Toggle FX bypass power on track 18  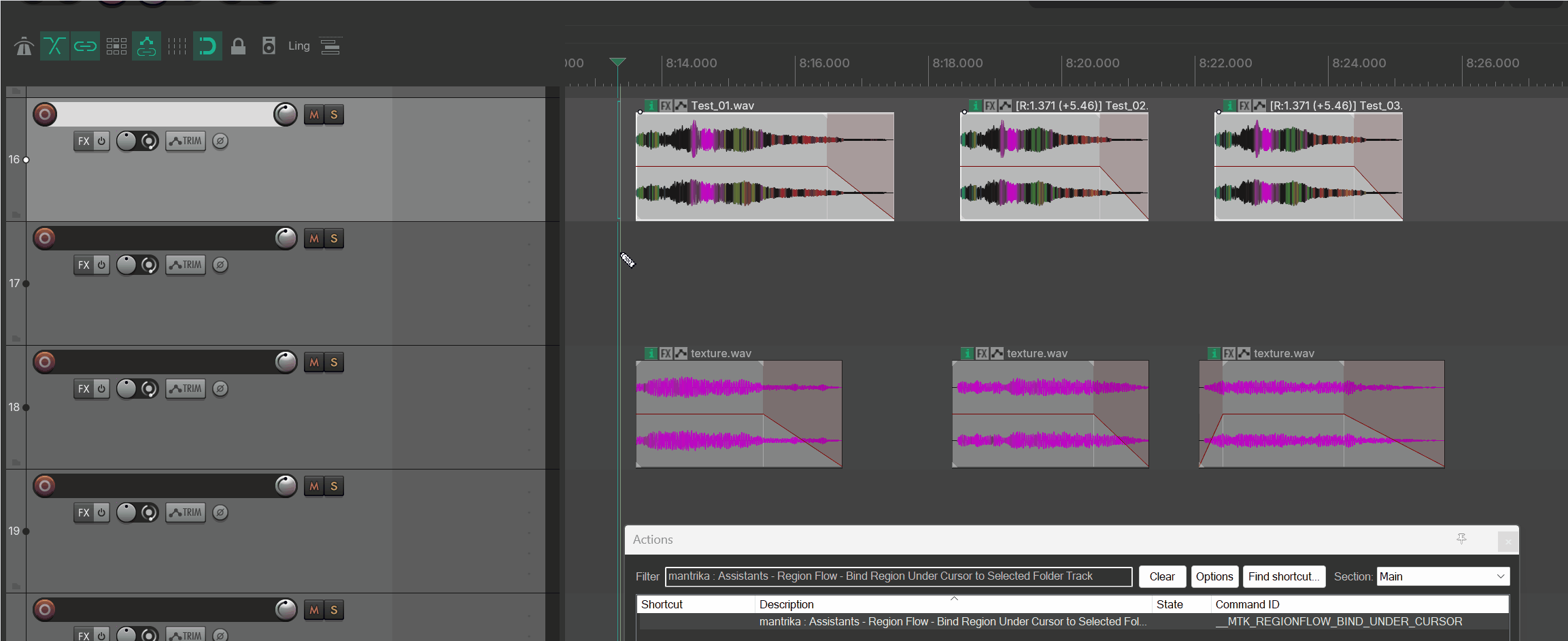click(x=101, y=389)
